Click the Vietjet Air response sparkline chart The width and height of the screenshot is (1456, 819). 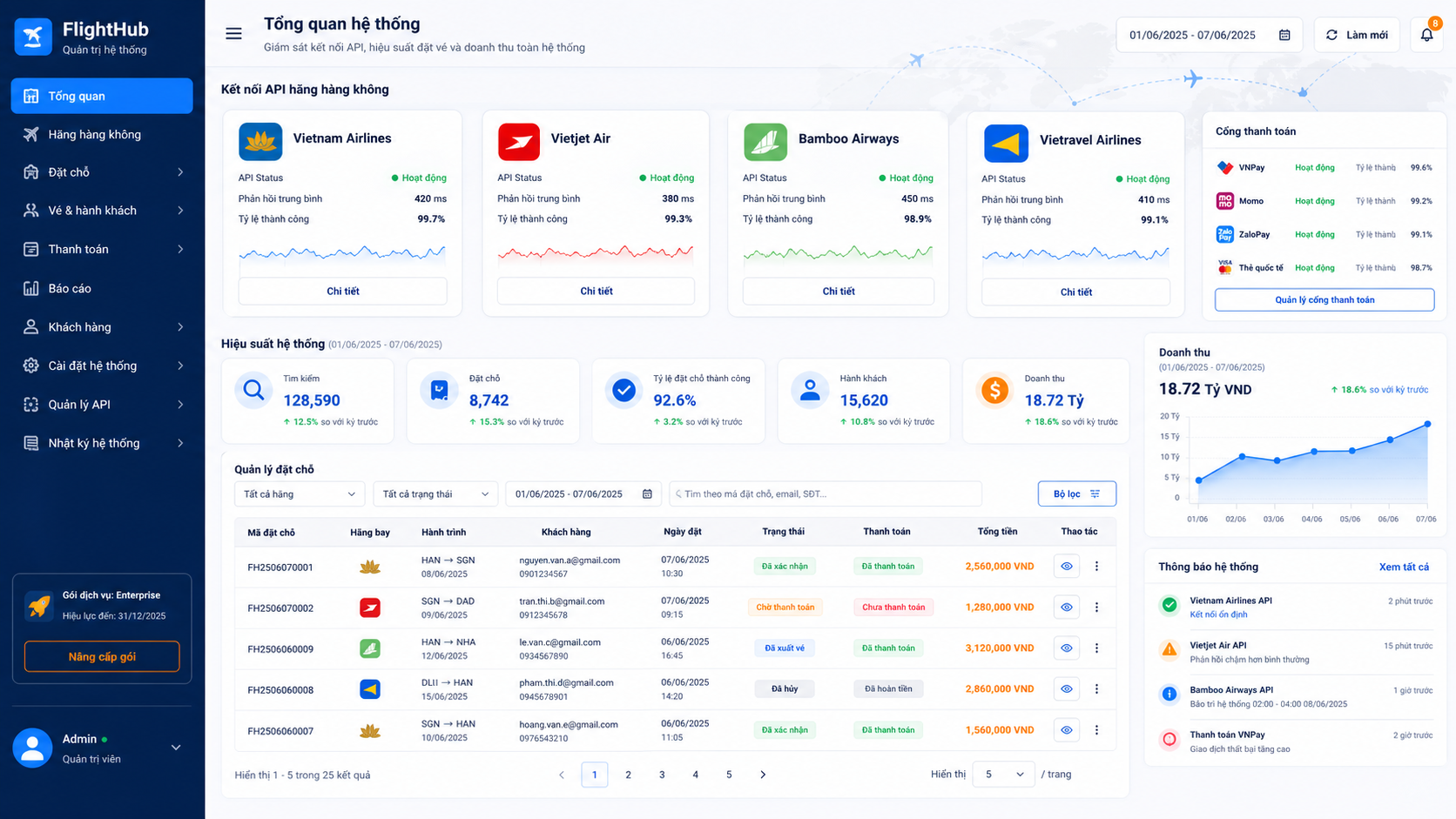(x=596, y=253)
